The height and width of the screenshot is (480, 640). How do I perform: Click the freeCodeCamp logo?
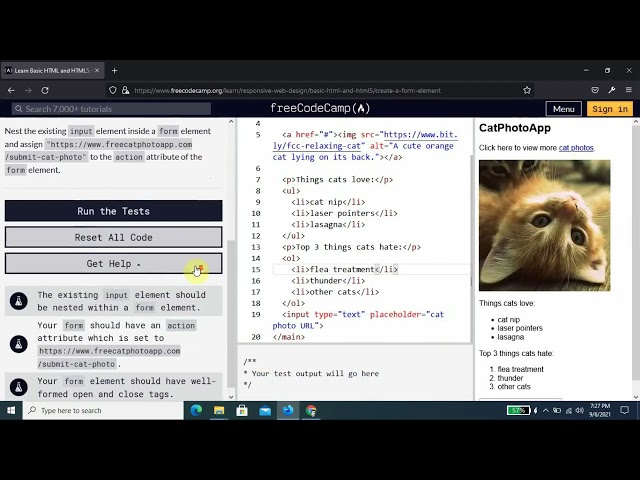320,109
